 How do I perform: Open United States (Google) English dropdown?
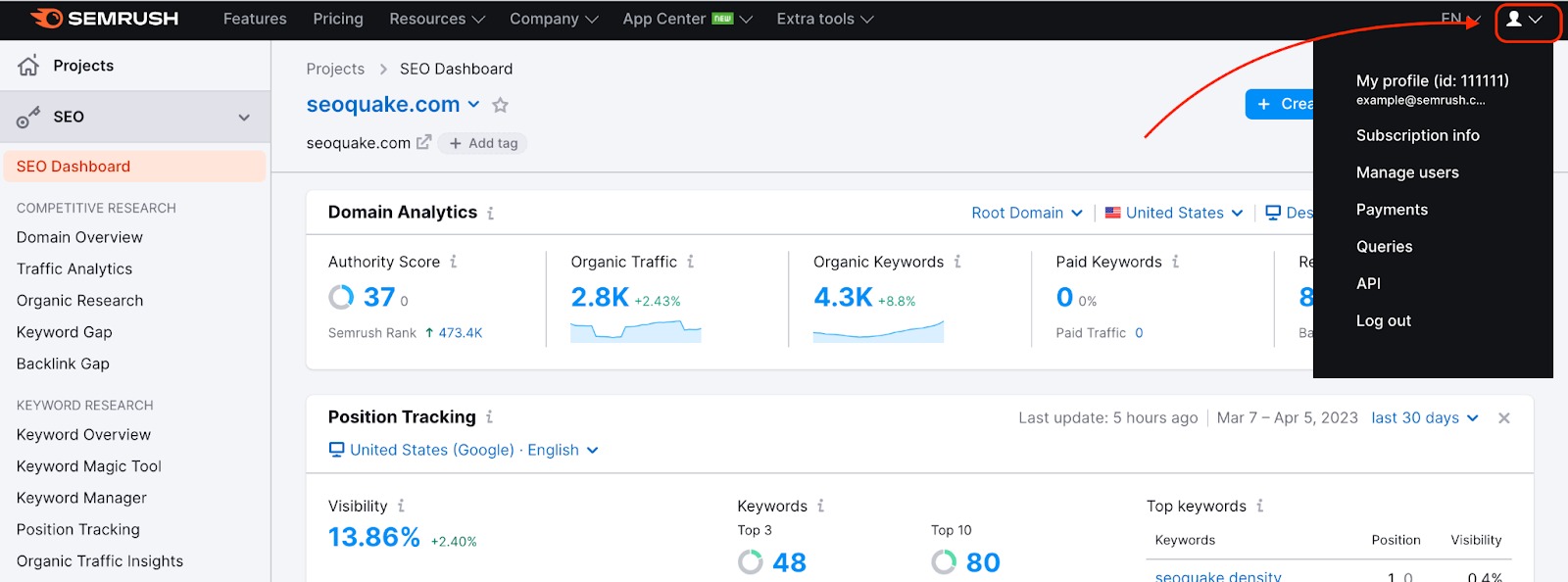coord(464,450)
